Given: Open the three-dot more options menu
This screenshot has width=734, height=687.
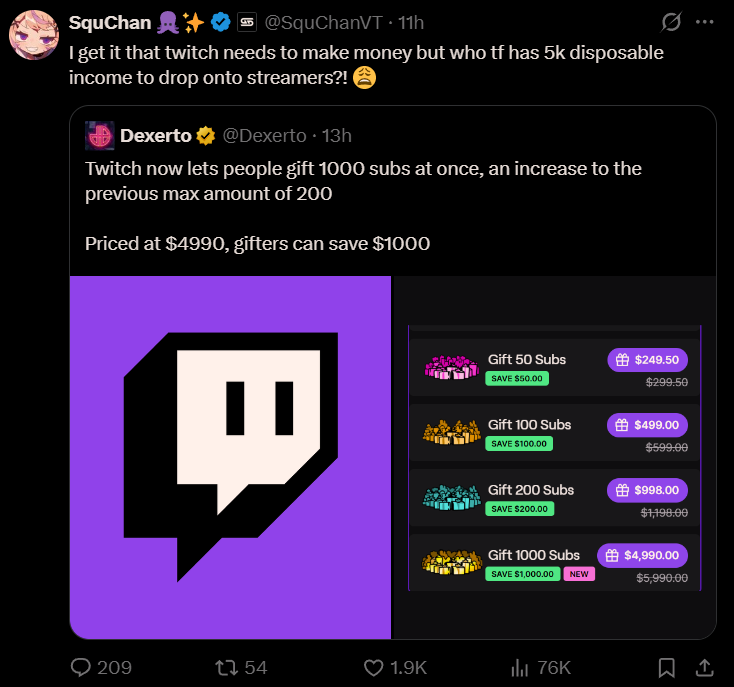Looking at the screenshot, I should (705, 22).
